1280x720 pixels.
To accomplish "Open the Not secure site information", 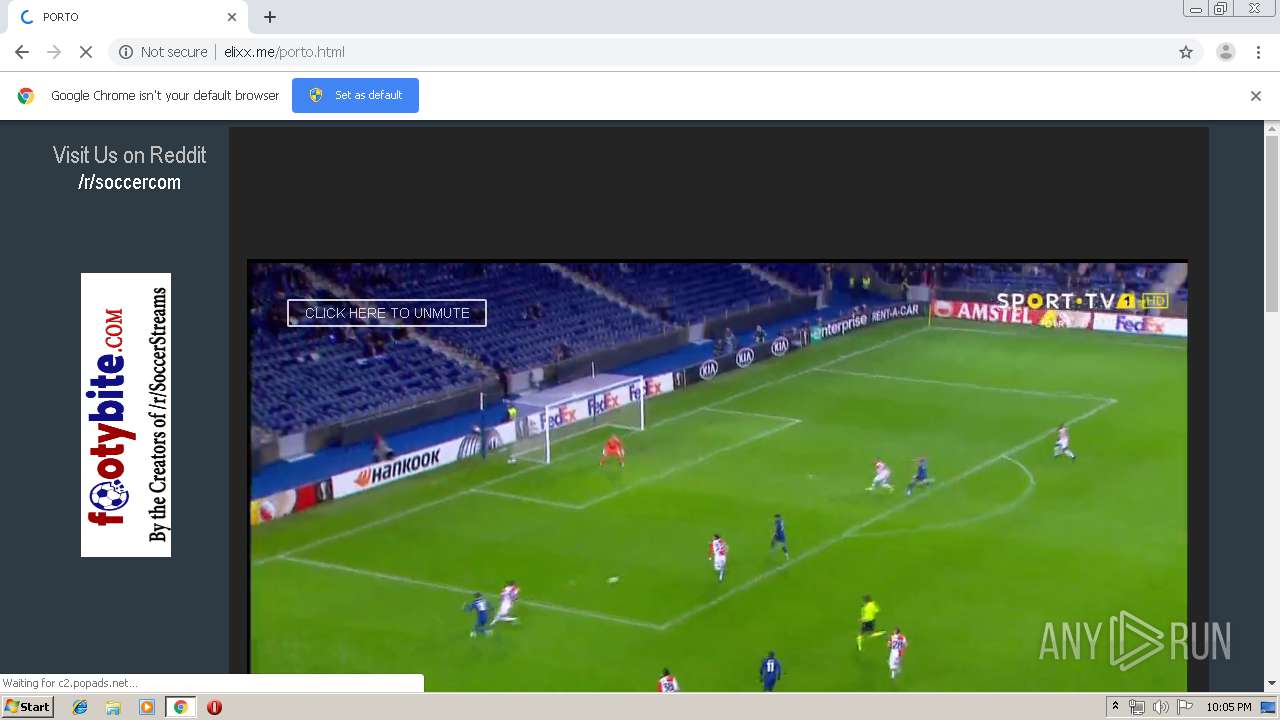I will (x=163, y=52).
